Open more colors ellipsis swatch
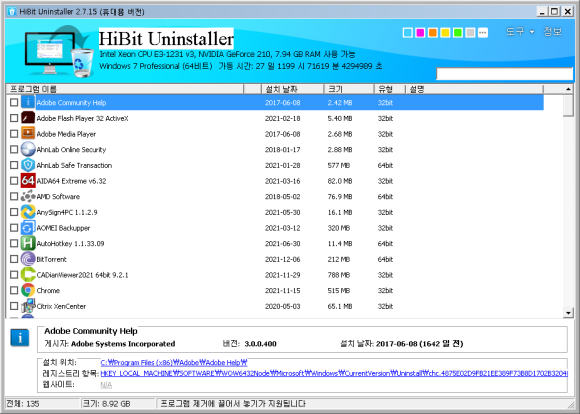The width and height of the screenshot is (580, 414). pyautogui.click(x=483, y=33)
